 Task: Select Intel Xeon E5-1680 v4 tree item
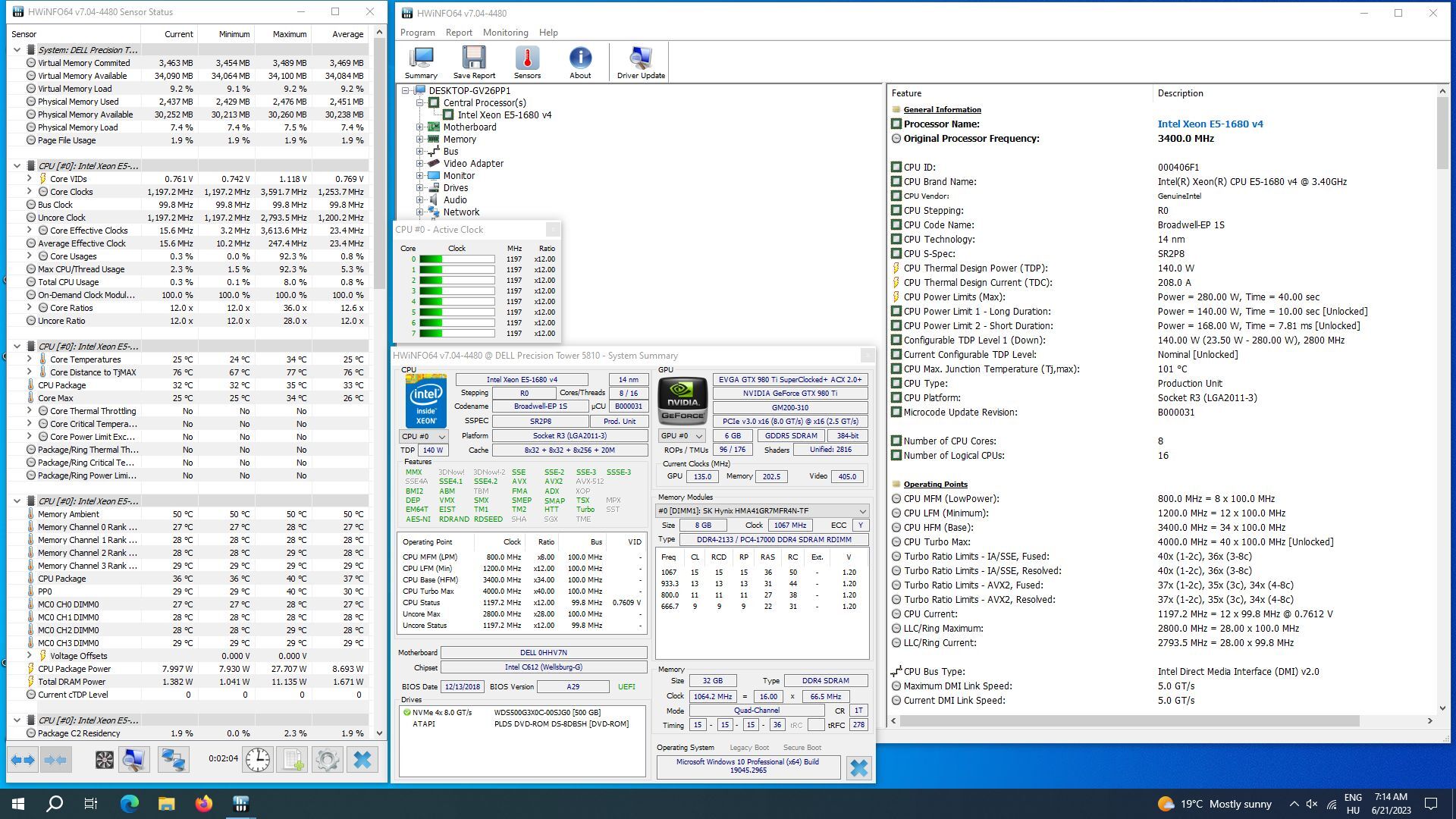[504, 115]
